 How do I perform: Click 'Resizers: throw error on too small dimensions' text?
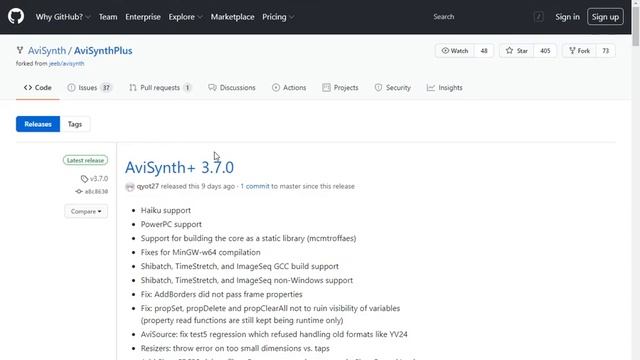click(x=235, y=348)
